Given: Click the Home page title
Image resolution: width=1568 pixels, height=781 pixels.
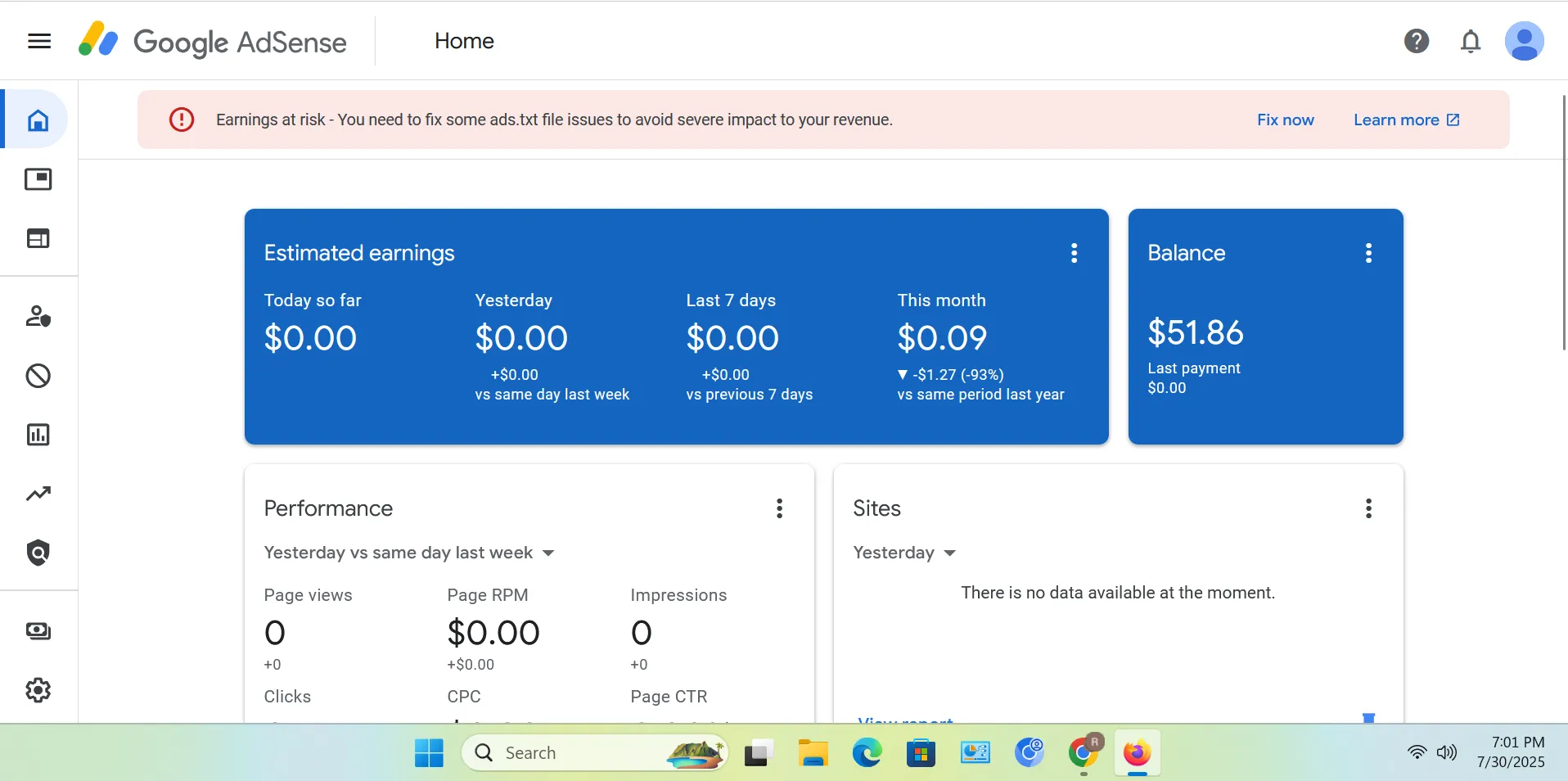Looking at the screenshot, I should (x=464, y=41).
